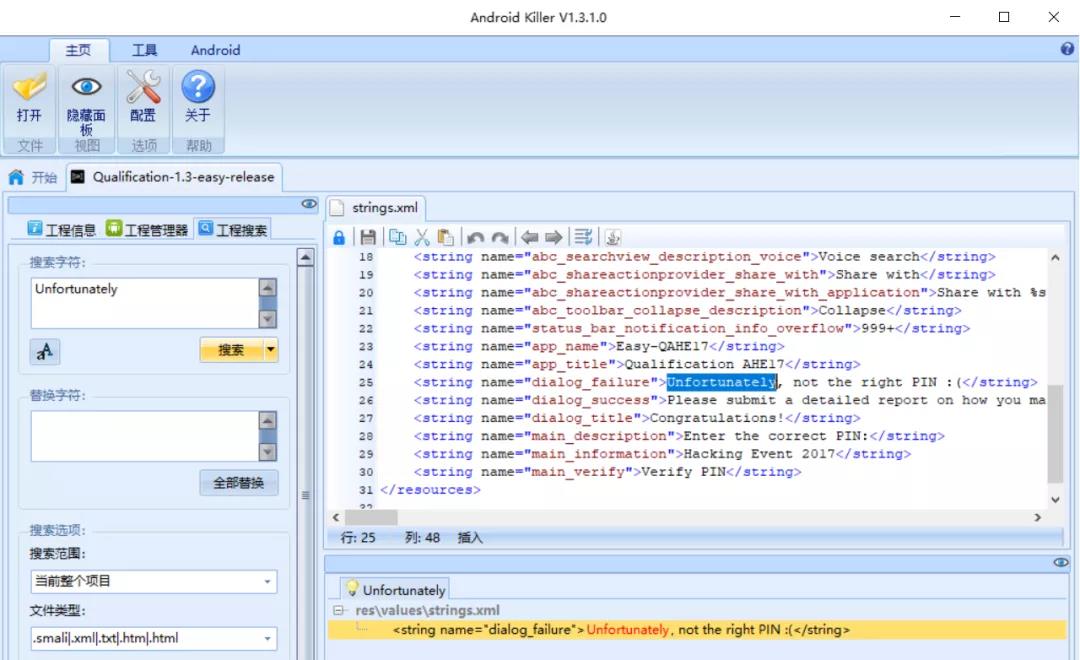Click the Verify PIN string line
This screenshot has height=660, width=1080.
[x=608, y=472]
